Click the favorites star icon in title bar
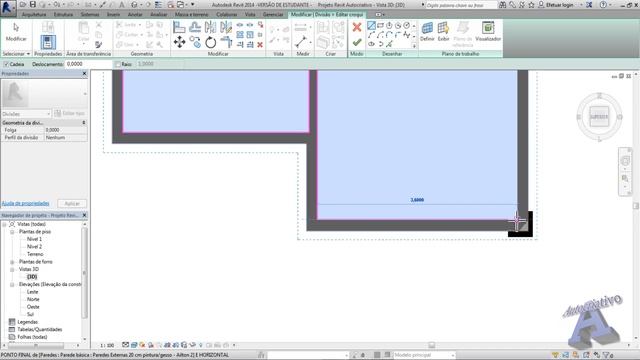Image resolution: width=640 pixels, height=360 pixels. tap(531, 5)
